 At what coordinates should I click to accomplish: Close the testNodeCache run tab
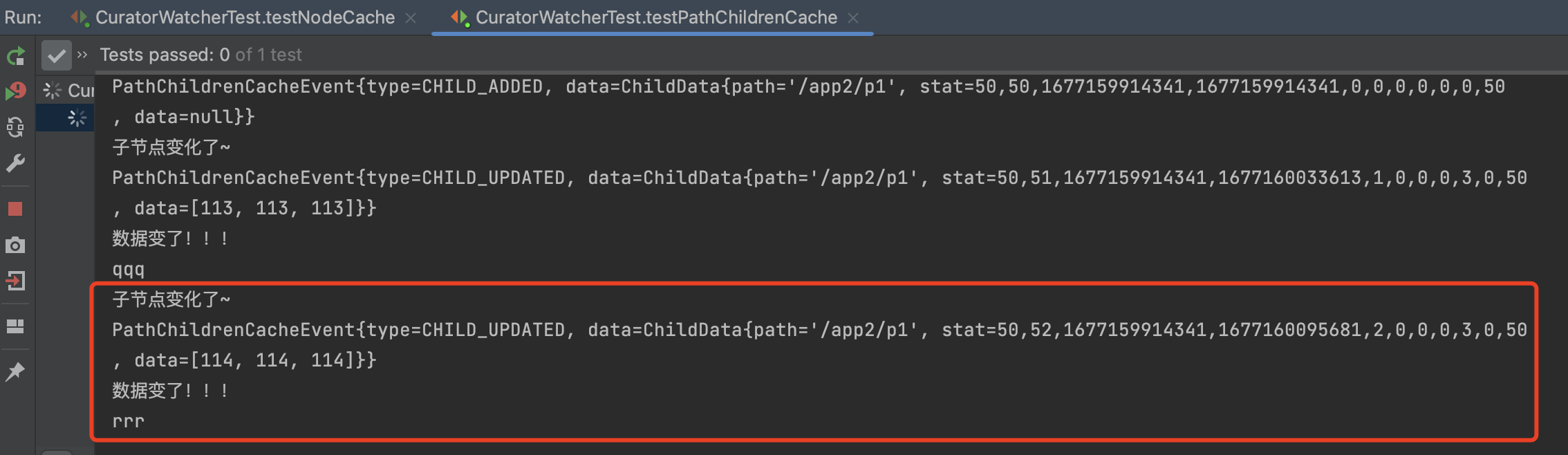click(411, 18)
